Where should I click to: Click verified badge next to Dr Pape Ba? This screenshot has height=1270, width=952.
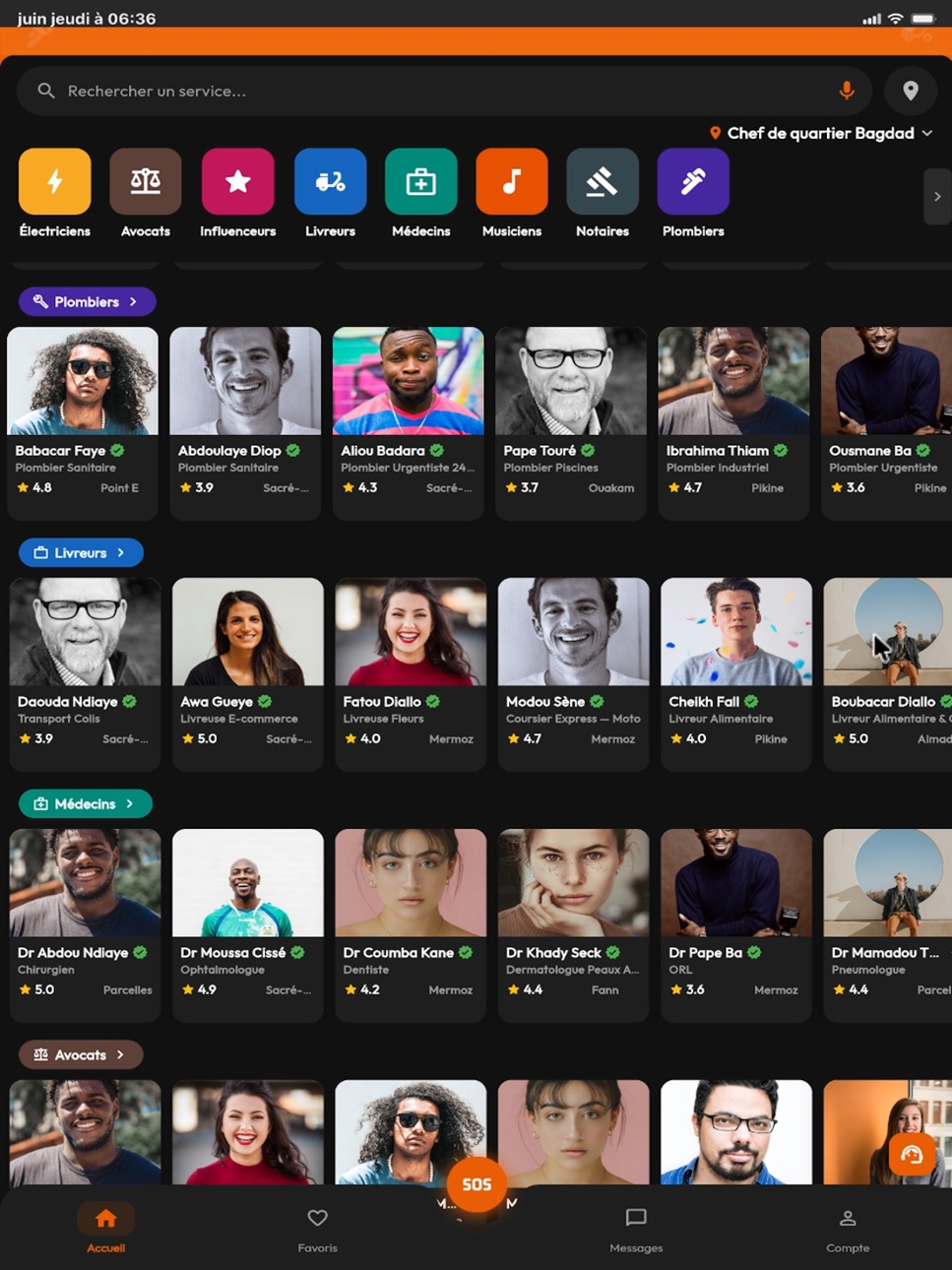(x=754, y=952)
